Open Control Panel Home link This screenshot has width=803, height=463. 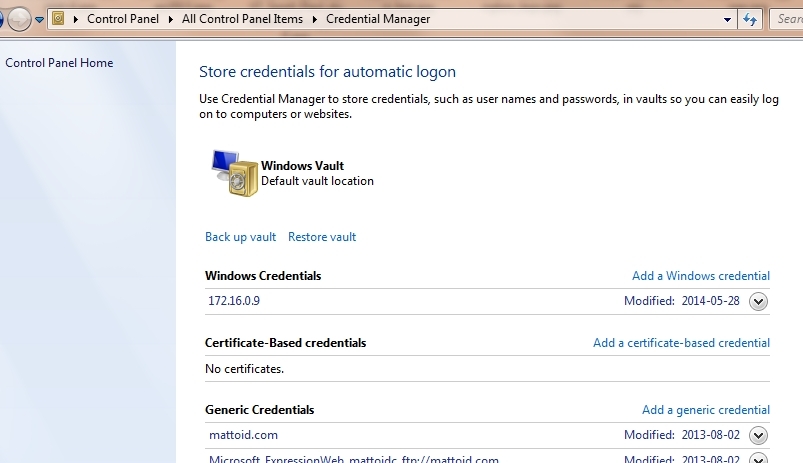point(59,63)
